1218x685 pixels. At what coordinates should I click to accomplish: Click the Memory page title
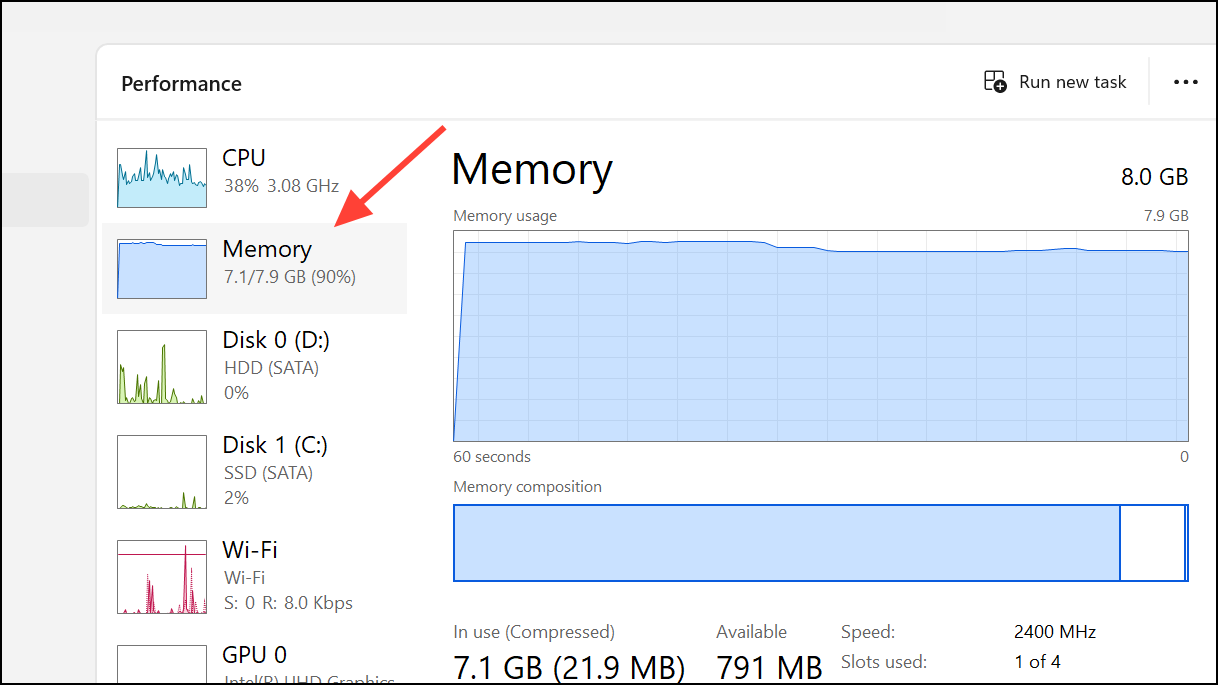pos(532,170)
